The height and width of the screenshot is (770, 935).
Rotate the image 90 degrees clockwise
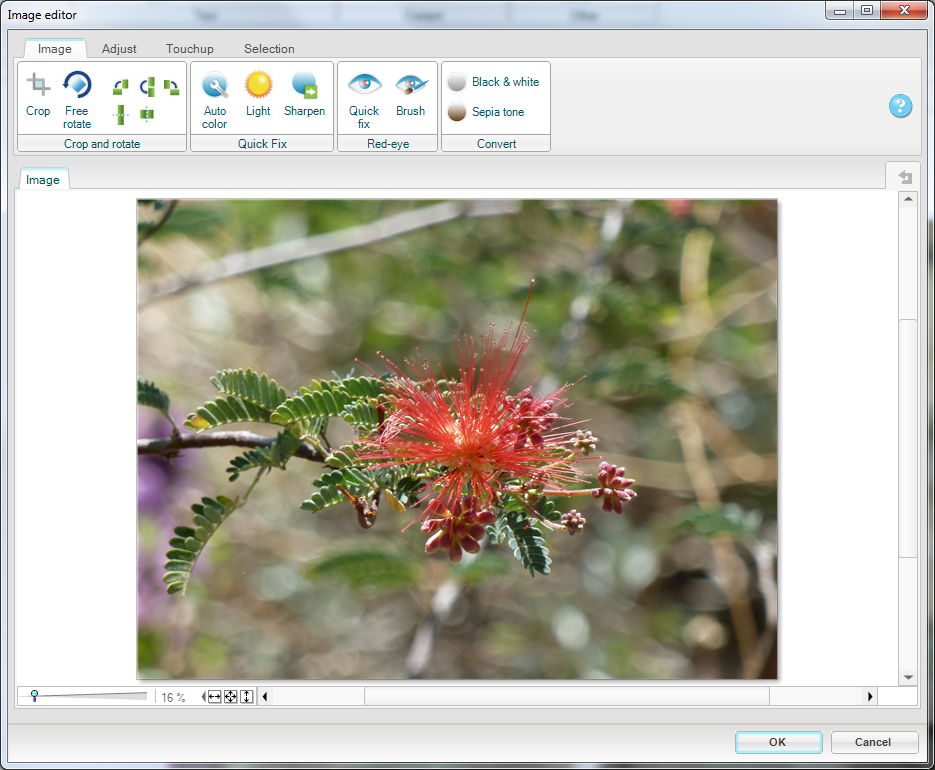point(171,88)
